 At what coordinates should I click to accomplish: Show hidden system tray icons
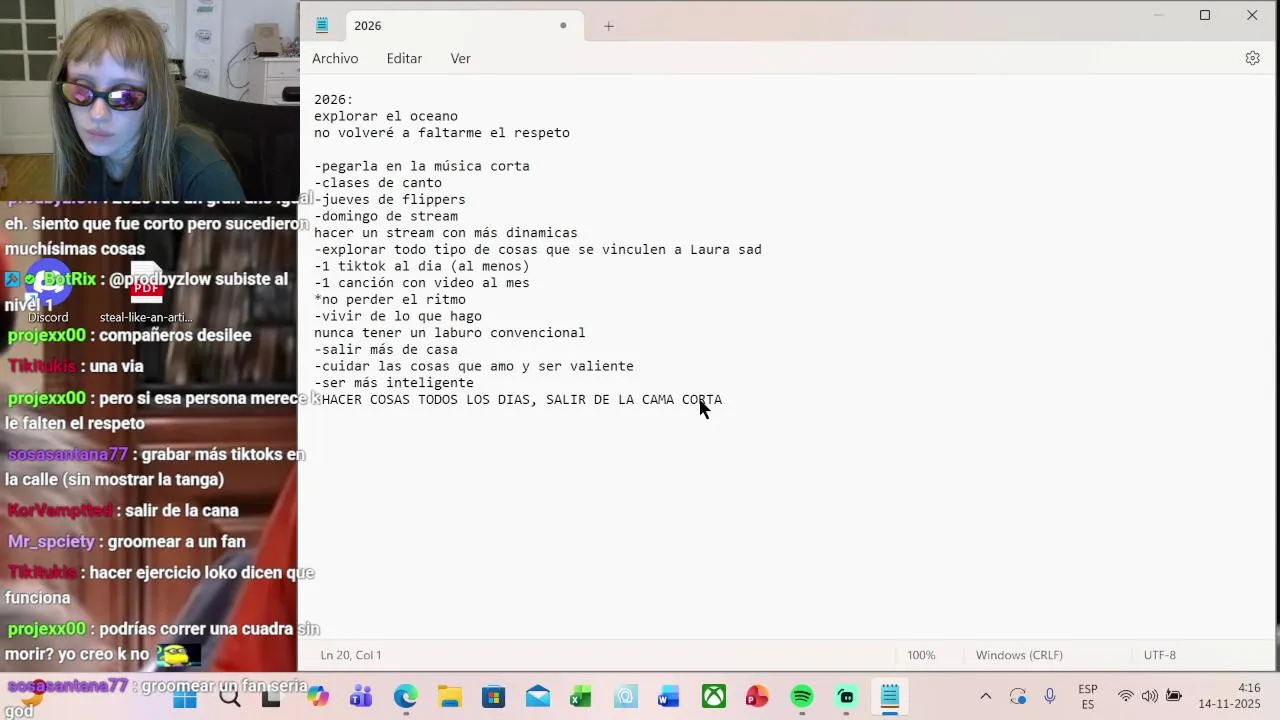[985, 697]
